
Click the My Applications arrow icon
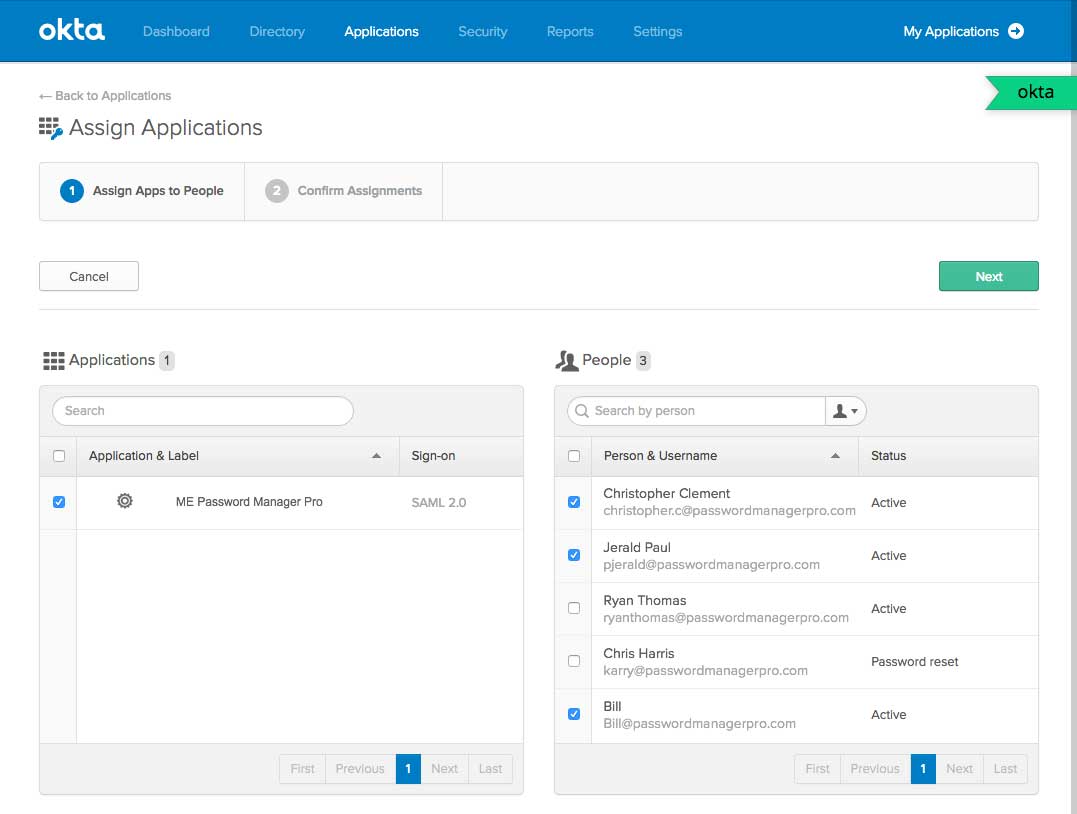coord(1016,31)
